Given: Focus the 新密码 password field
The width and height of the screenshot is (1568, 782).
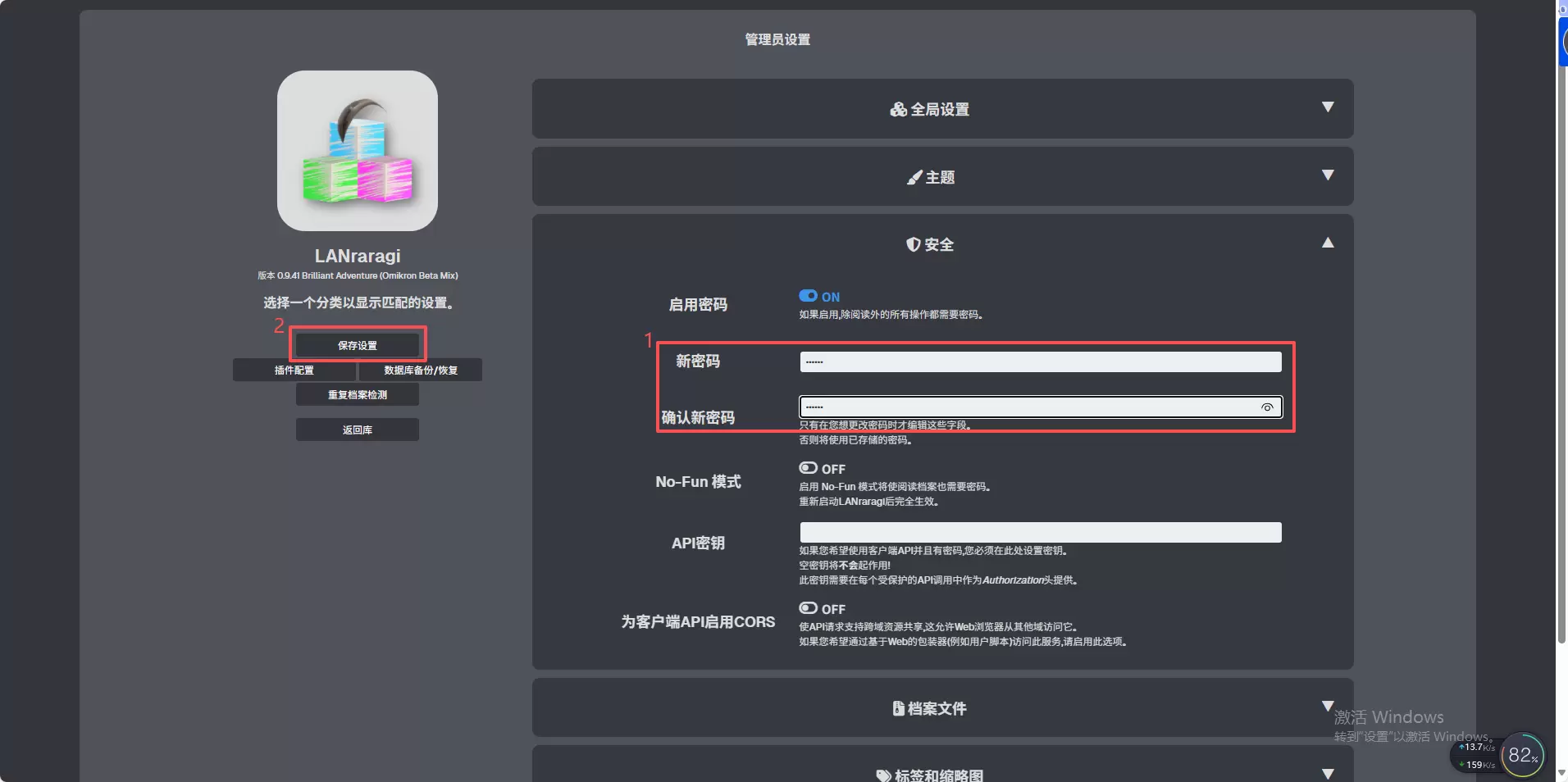Looking at the screenshot, I should tap(1040, 361).
